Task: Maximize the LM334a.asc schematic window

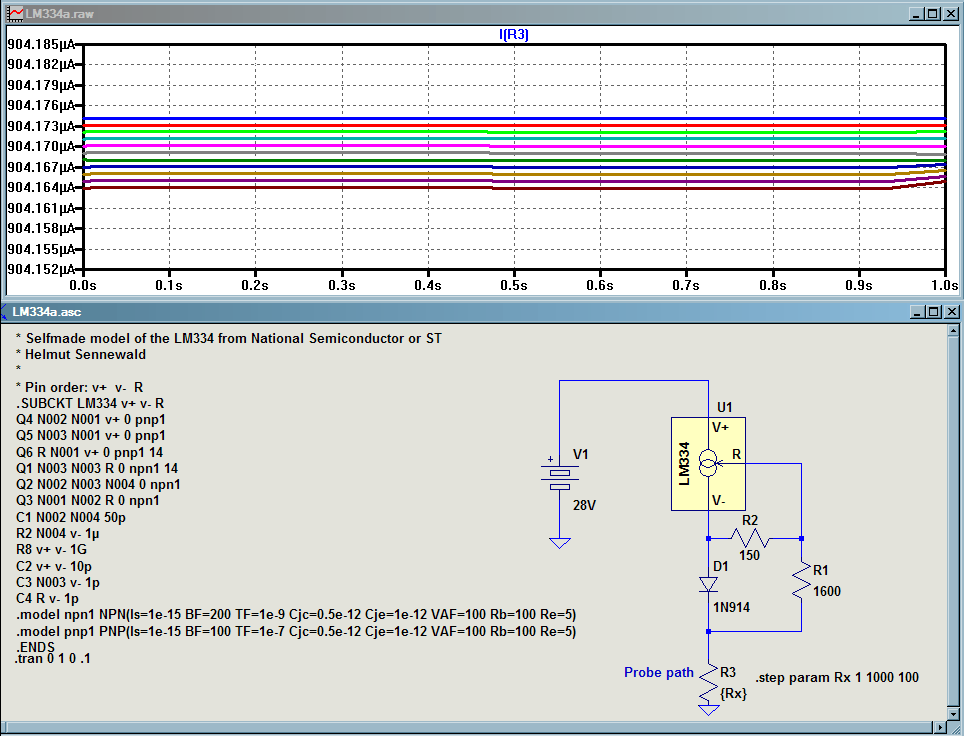Action: pos(933,312)
